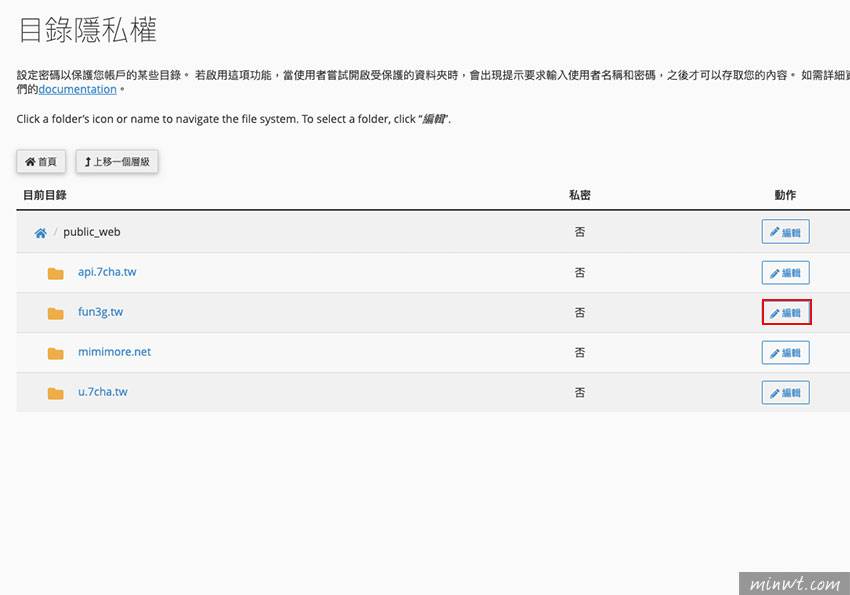This screenshot has height=595, width=850.
Task: Navigate into fun3g.tw folder name
Action: (x=100, y=312)
